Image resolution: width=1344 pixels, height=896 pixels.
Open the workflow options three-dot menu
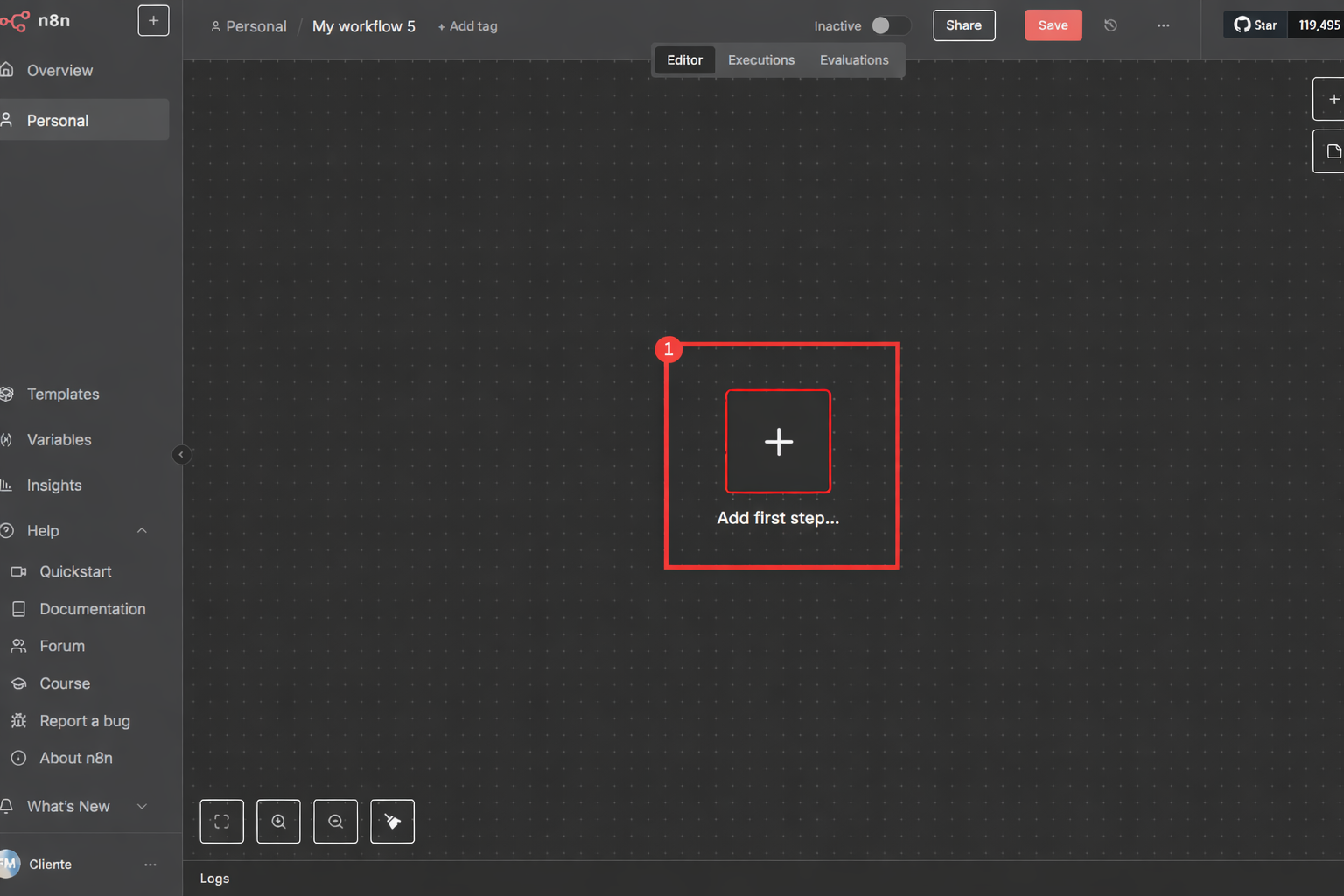(1163, 25)
